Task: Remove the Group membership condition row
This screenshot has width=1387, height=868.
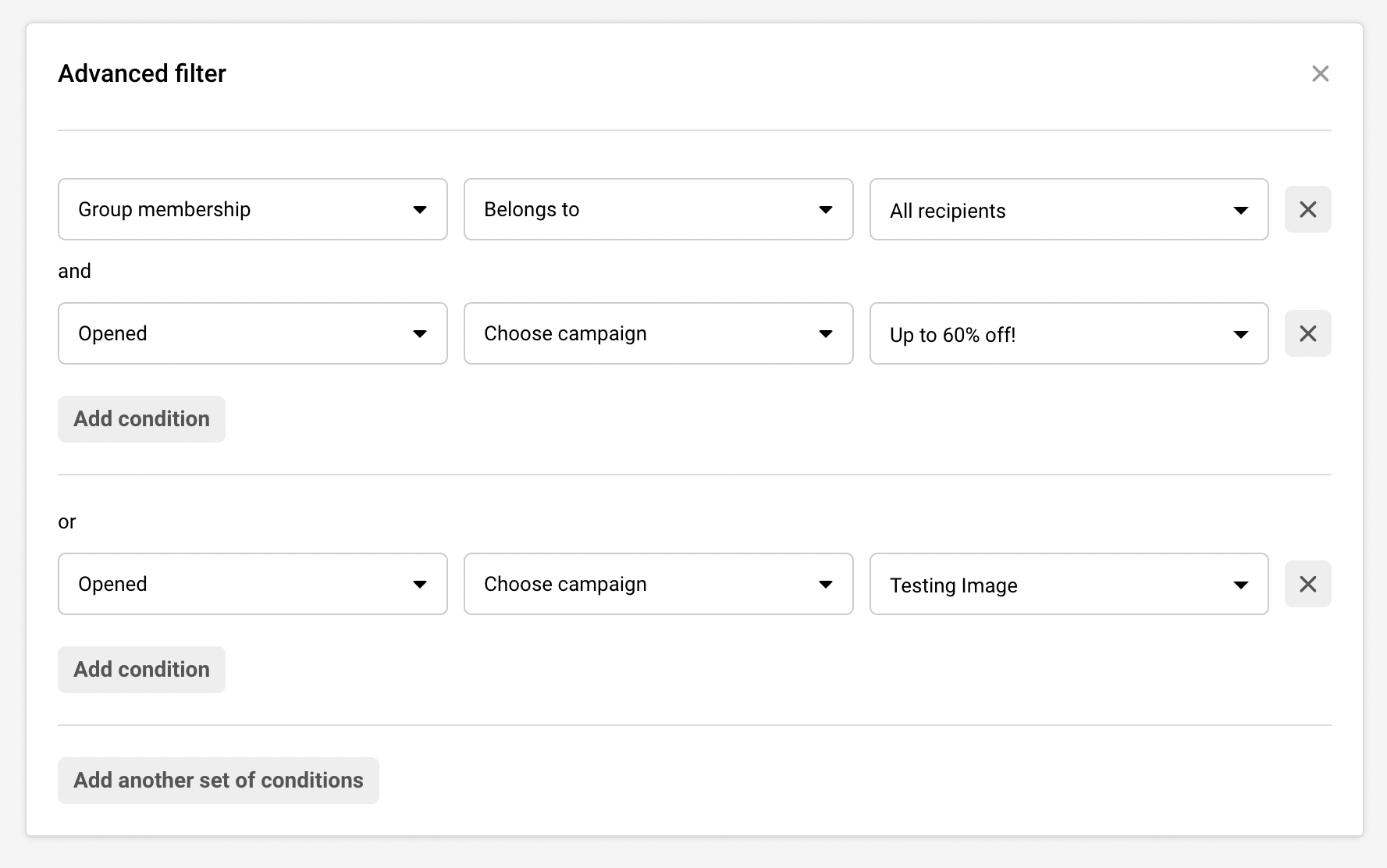Action: tap(1307, 209)
